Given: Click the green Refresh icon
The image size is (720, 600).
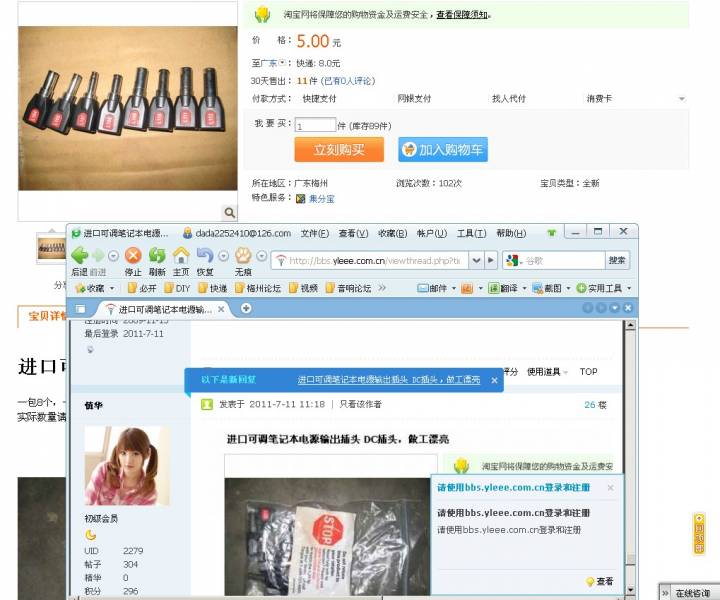Looking at the screenshot, I should [157, 256].
